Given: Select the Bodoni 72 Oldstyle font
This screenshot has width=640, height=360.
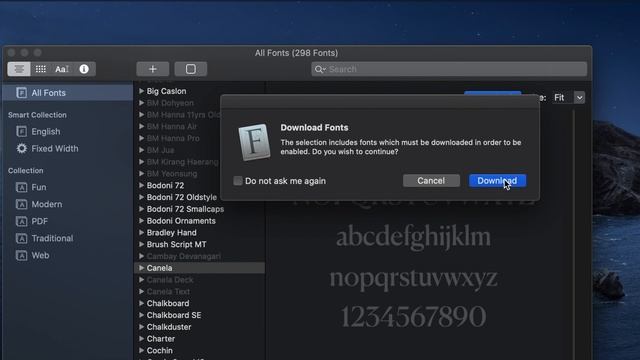Looking at the screenshot, I should [x=182, y=197].
